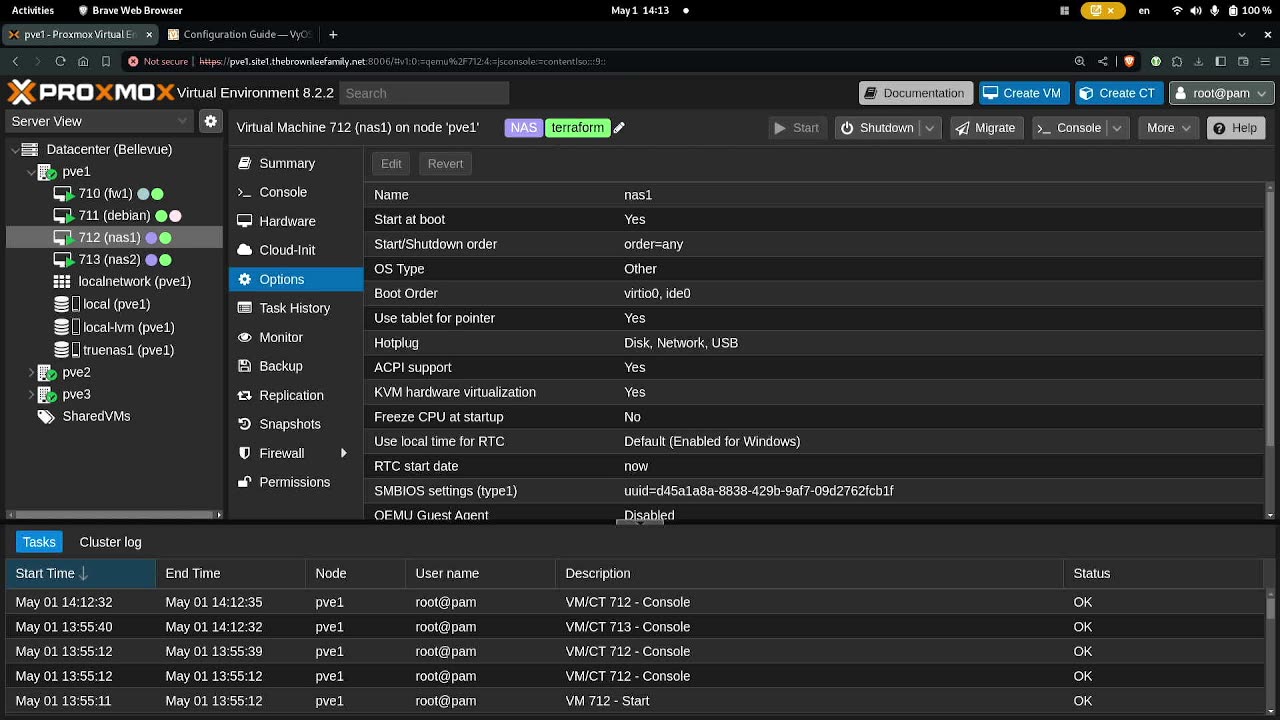Stop screen sharing indicator in top bar
The width and height of the screenshot is (1280, 720).
1102,10
